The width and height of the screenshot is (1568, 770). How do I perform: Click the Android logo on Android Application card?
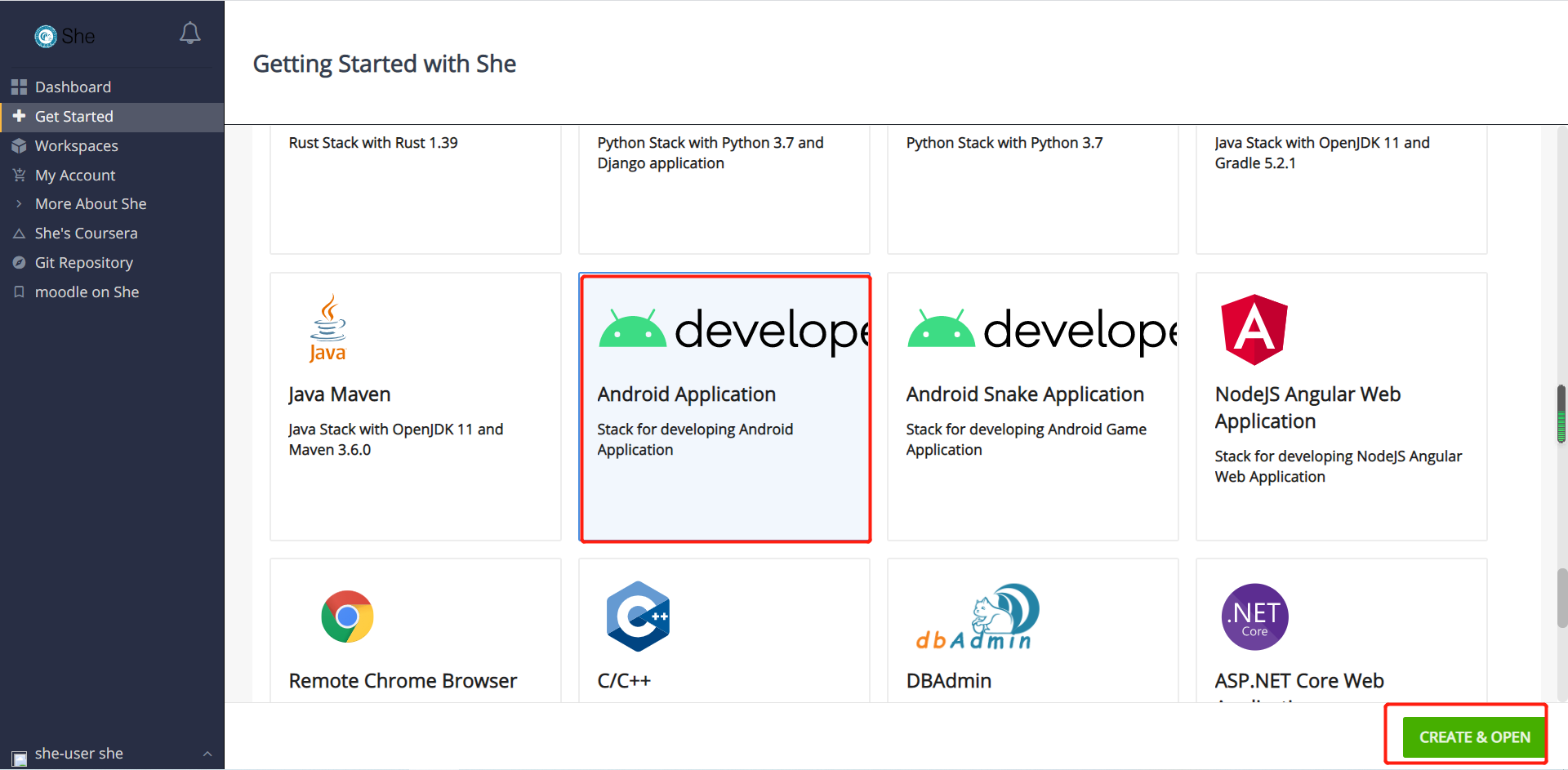(x=632, y=328)
